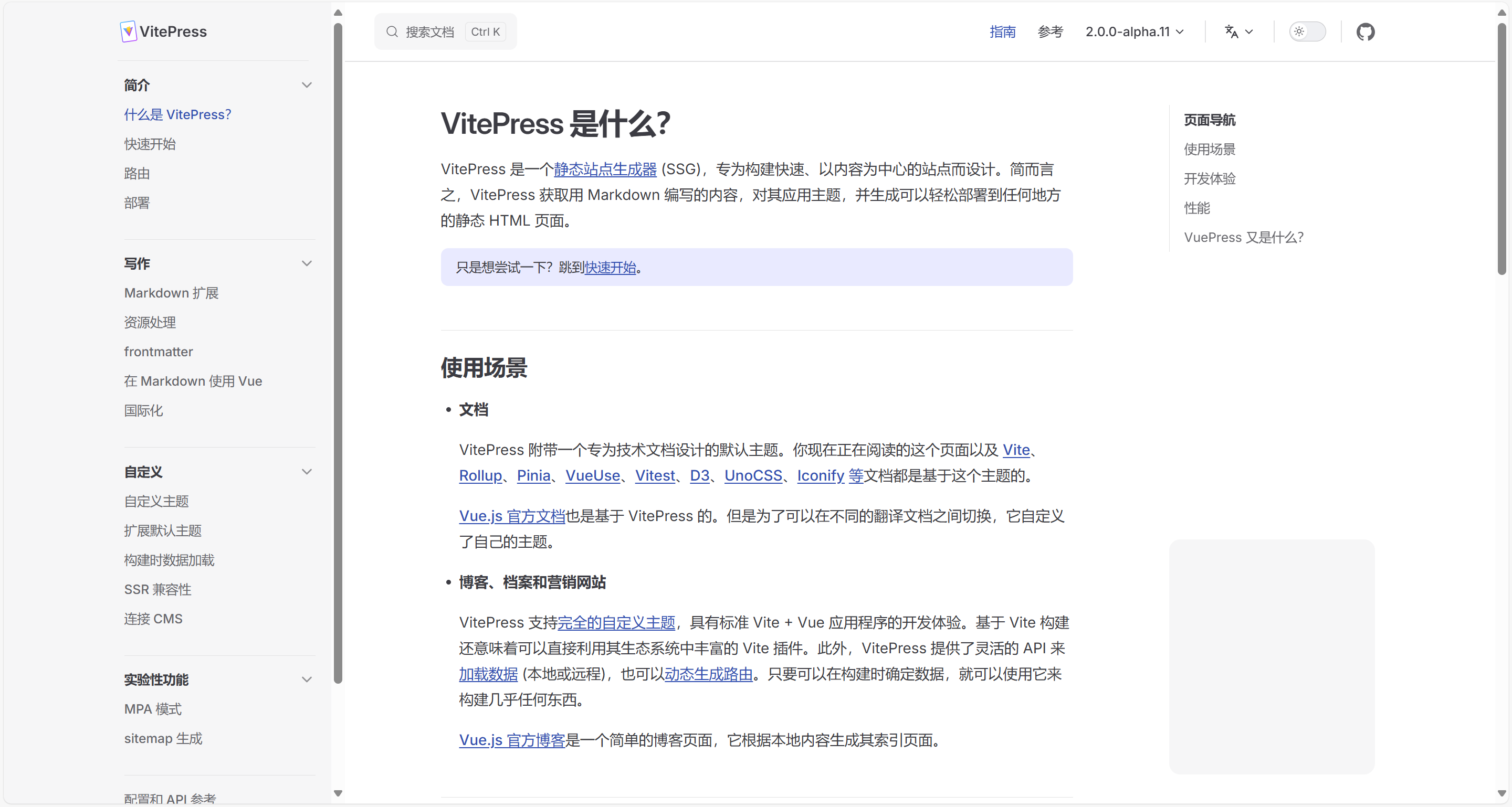Follow the 快速开始 link in the tip box
The image size is (1512, 807).
pos(611,268)
